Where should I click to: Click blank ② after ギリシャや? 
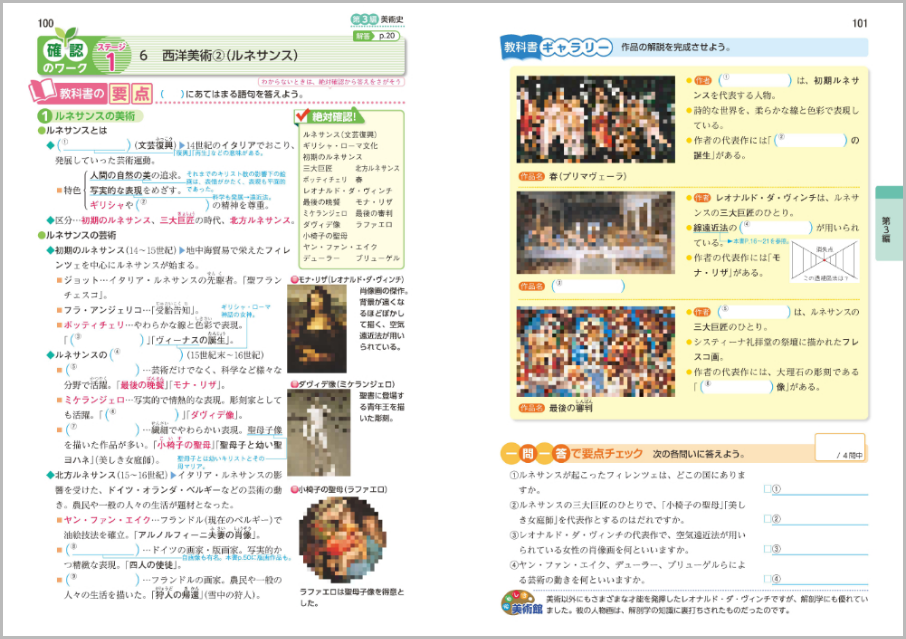pyautogui.click(x=173, y=205)
